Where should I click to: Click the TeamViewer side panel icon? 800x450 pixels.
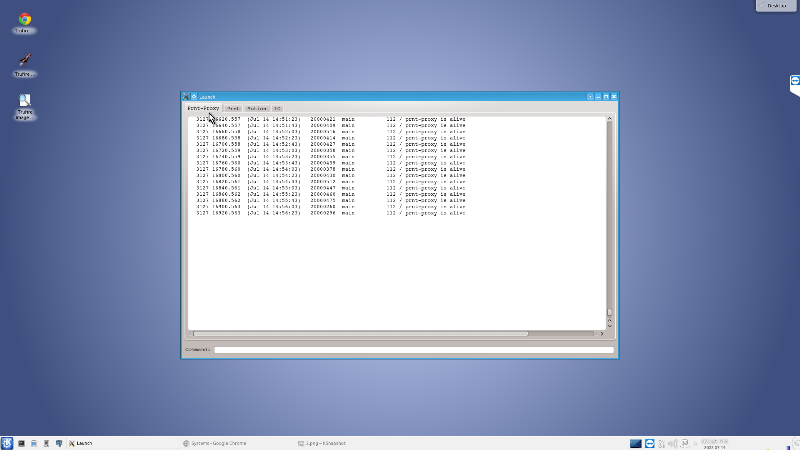coord(793,82)
